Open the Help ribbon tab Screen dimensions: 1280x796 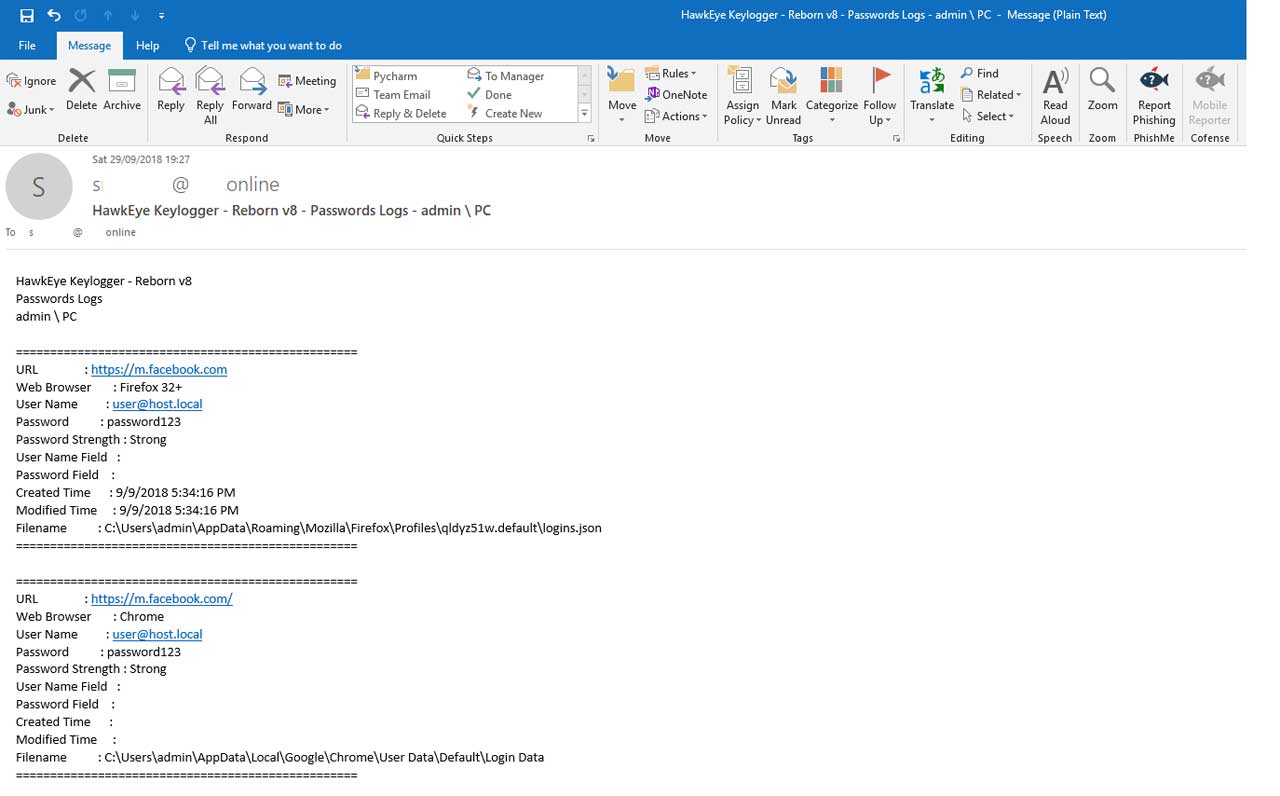pyautogui.click(x=147, y=45)
